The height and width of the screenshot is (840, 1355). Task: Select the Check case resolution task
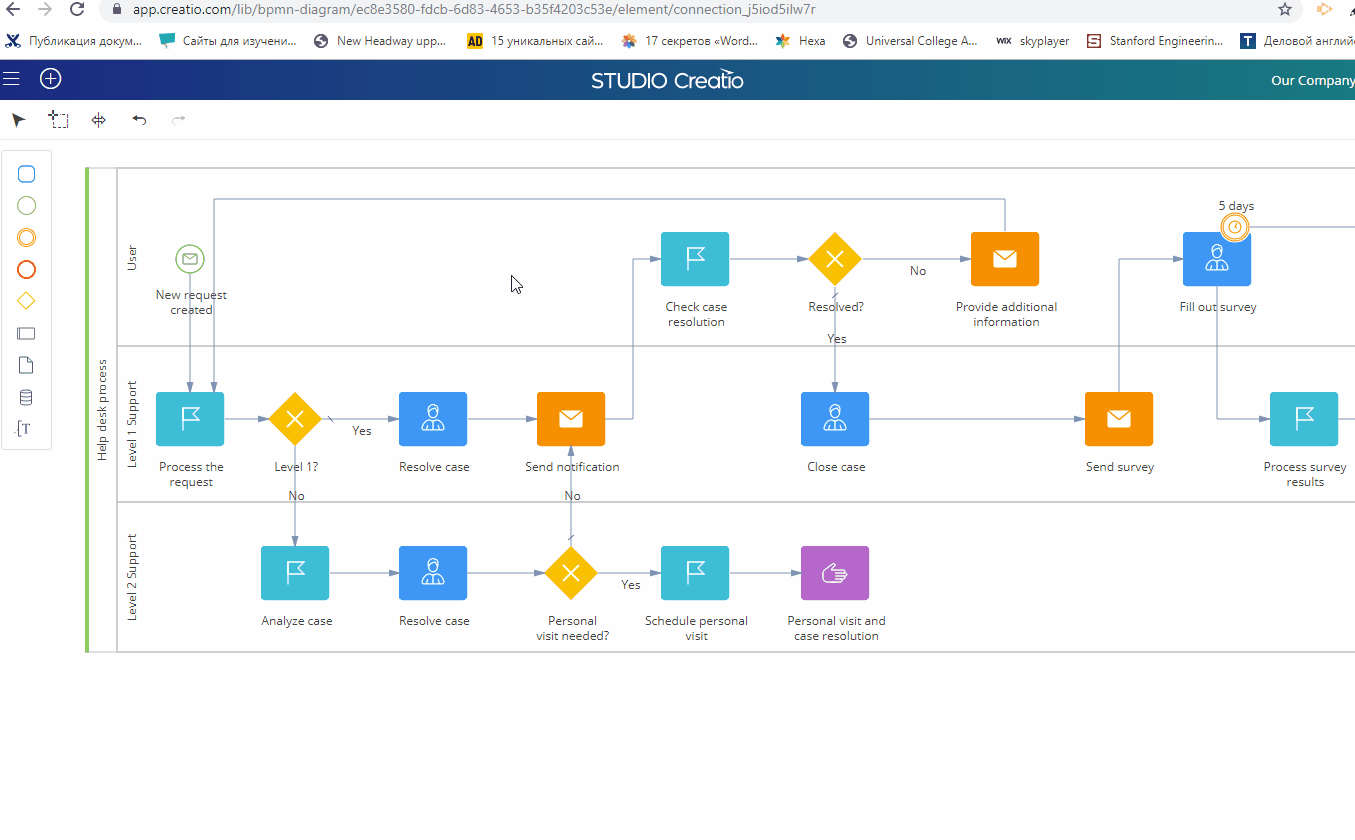[x=695, y=259]
